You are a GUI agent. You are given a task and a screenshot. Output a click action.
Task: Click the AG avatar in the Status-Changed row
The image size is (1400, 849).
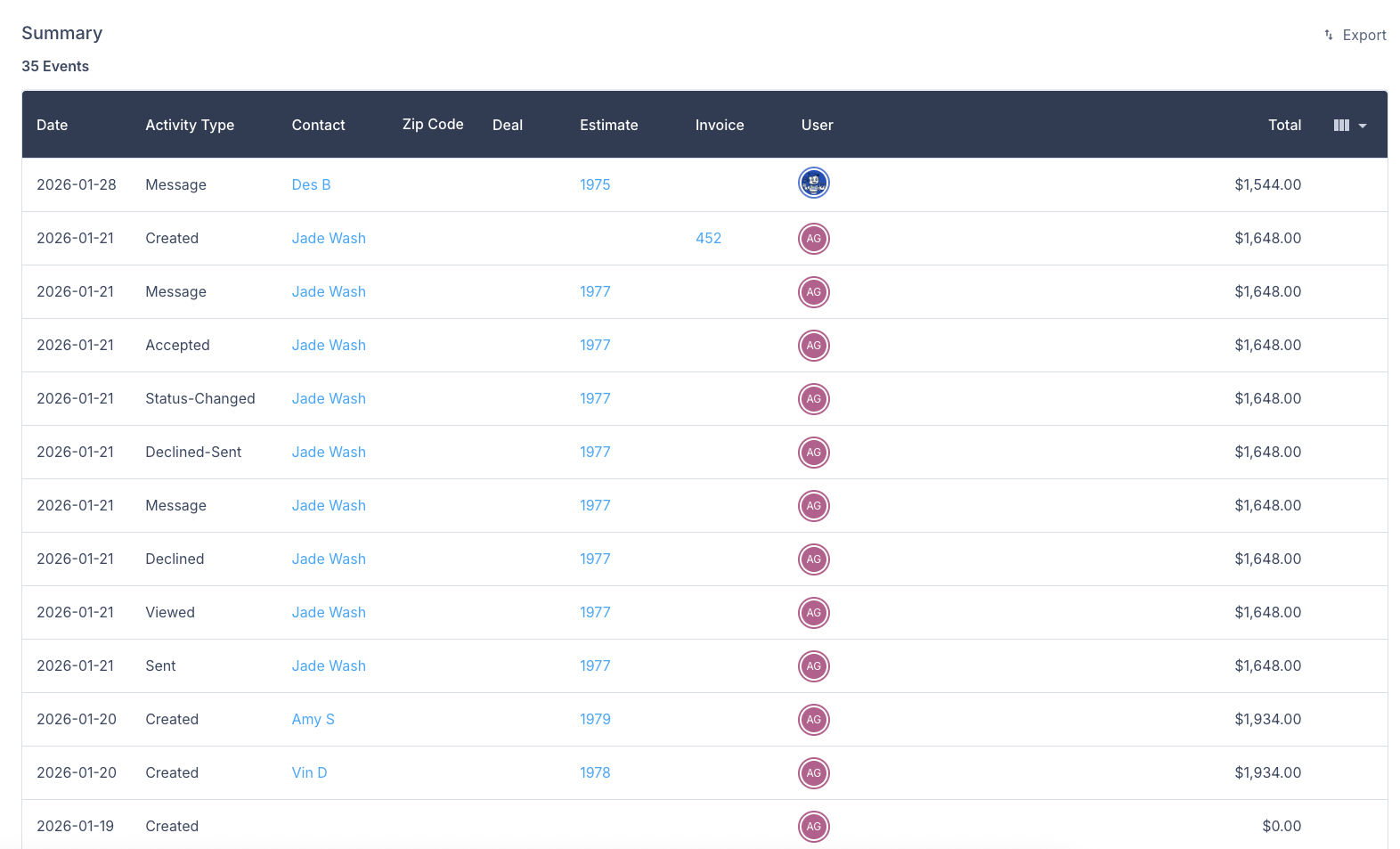pyautogui.click(x=814, y=399)
